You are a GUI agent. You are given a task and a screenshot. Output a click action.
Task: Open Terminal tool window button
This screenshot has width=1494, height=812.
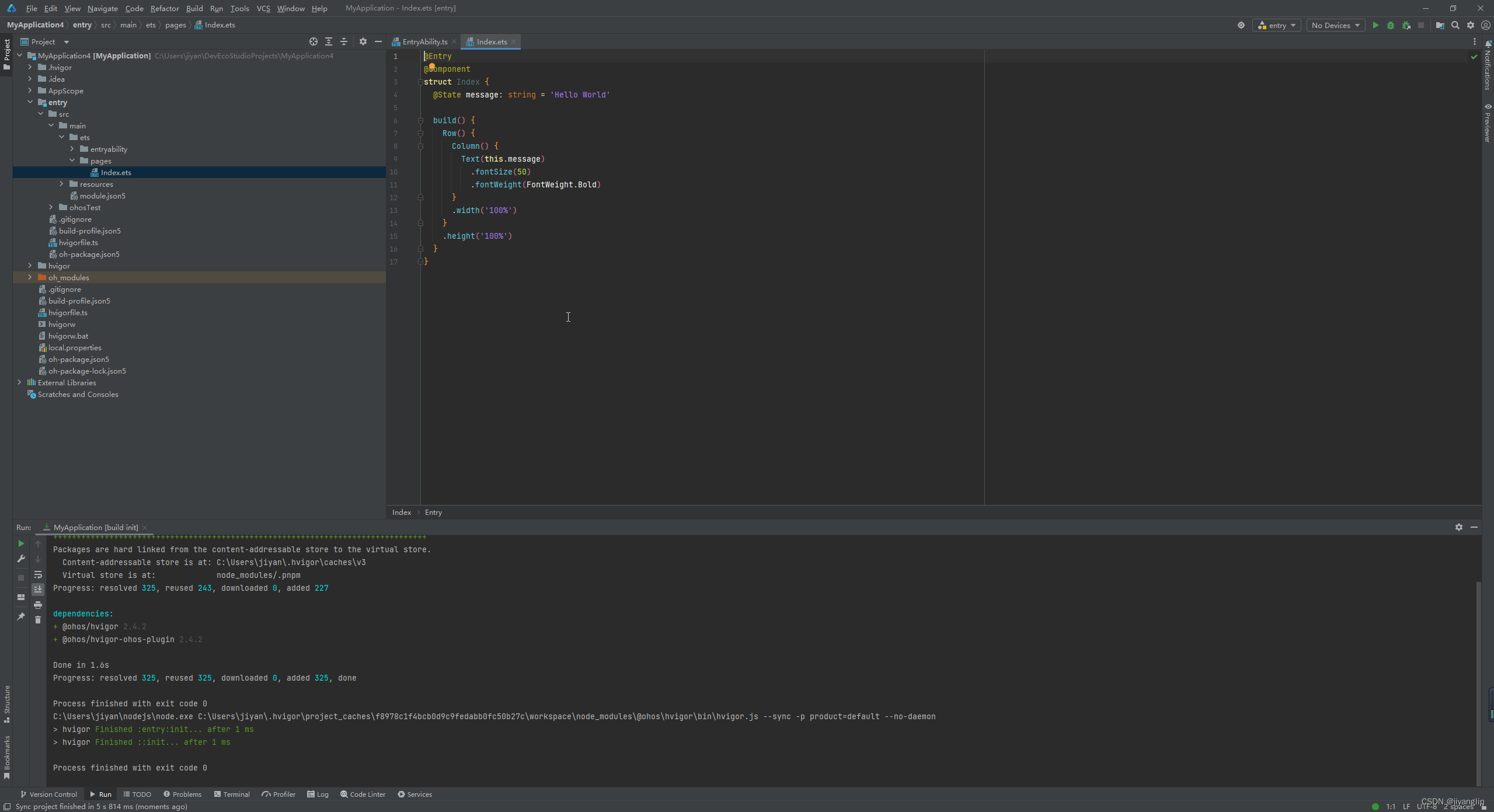pos(232,794)
